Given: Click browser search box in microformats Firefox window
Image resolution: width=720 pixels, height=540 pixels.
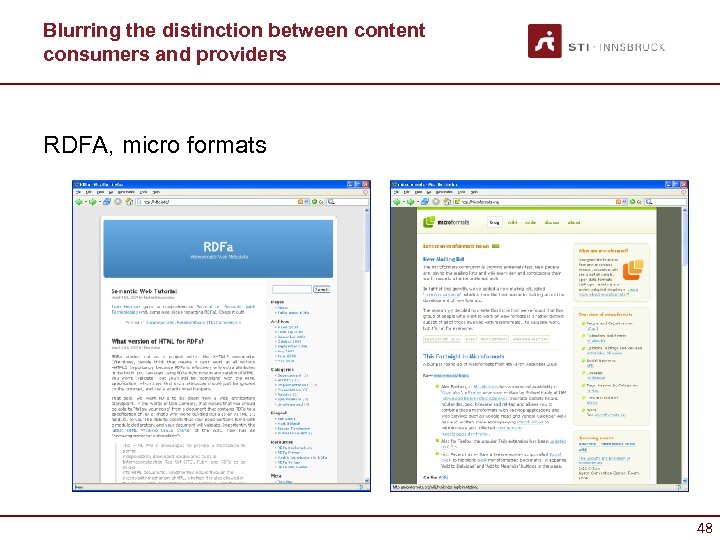Looking at the screenshot, I should 666,202.
